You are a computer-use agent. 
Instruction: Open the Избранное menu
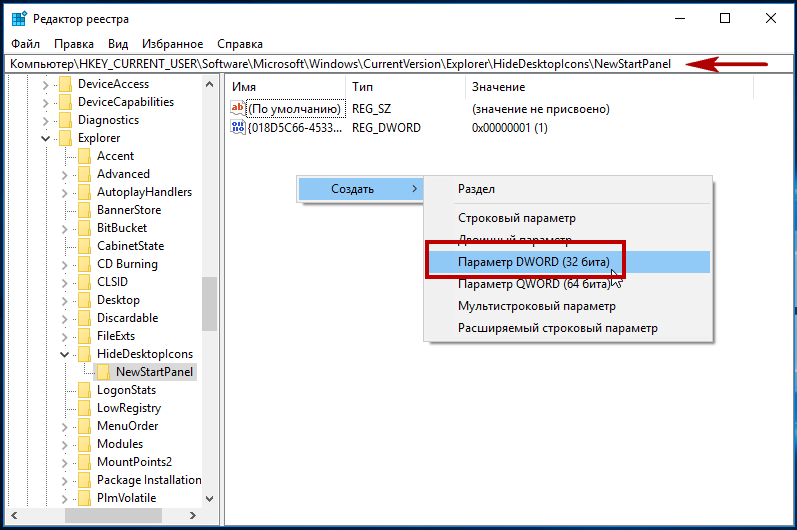coord(172,44)
